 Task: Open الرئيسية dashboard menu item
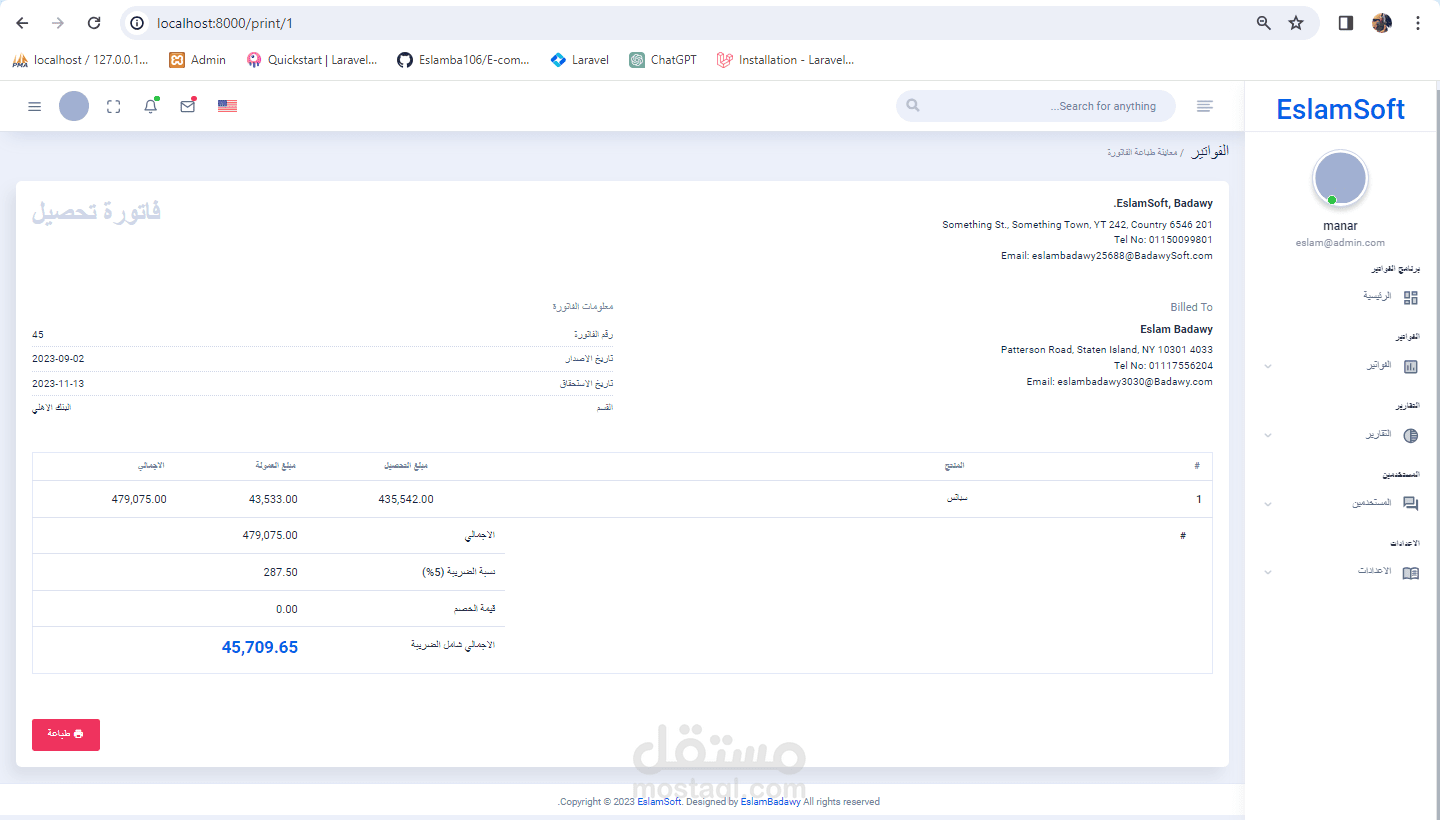coord(1378,296)
